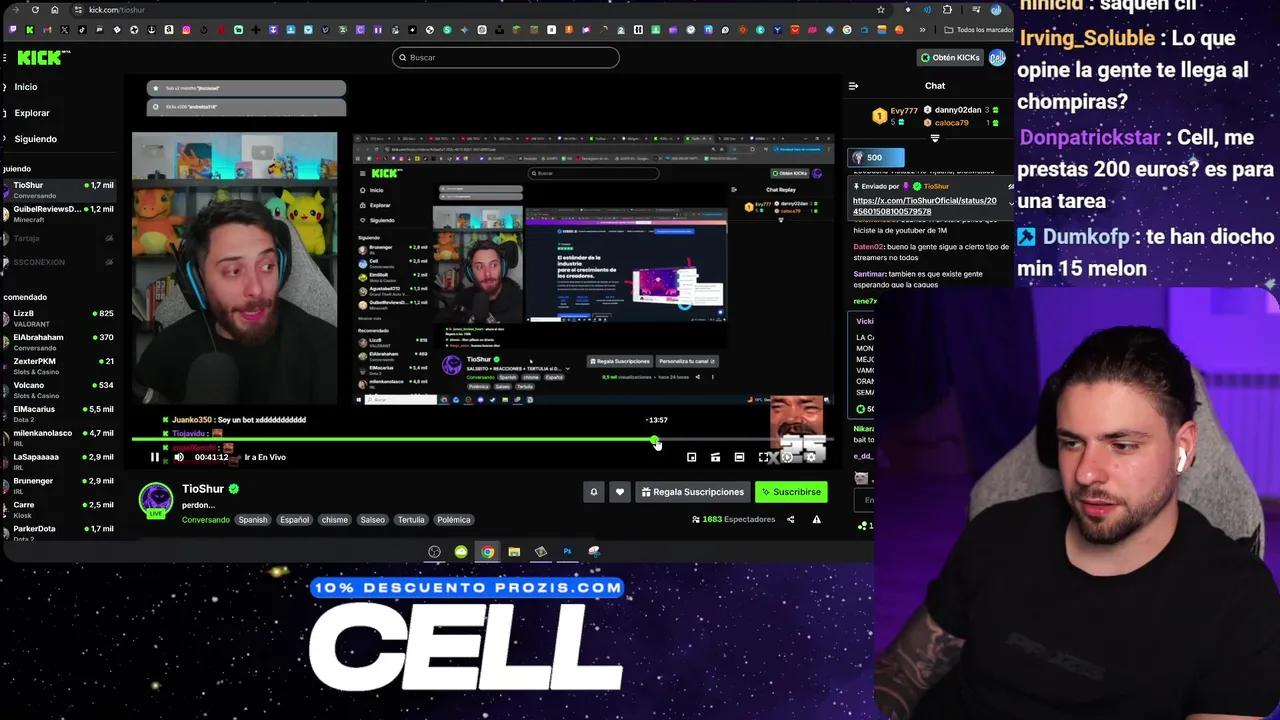Open the TioShur channel in the sidebar
The width and height of the screenshot is (1280, 720).
60,190
